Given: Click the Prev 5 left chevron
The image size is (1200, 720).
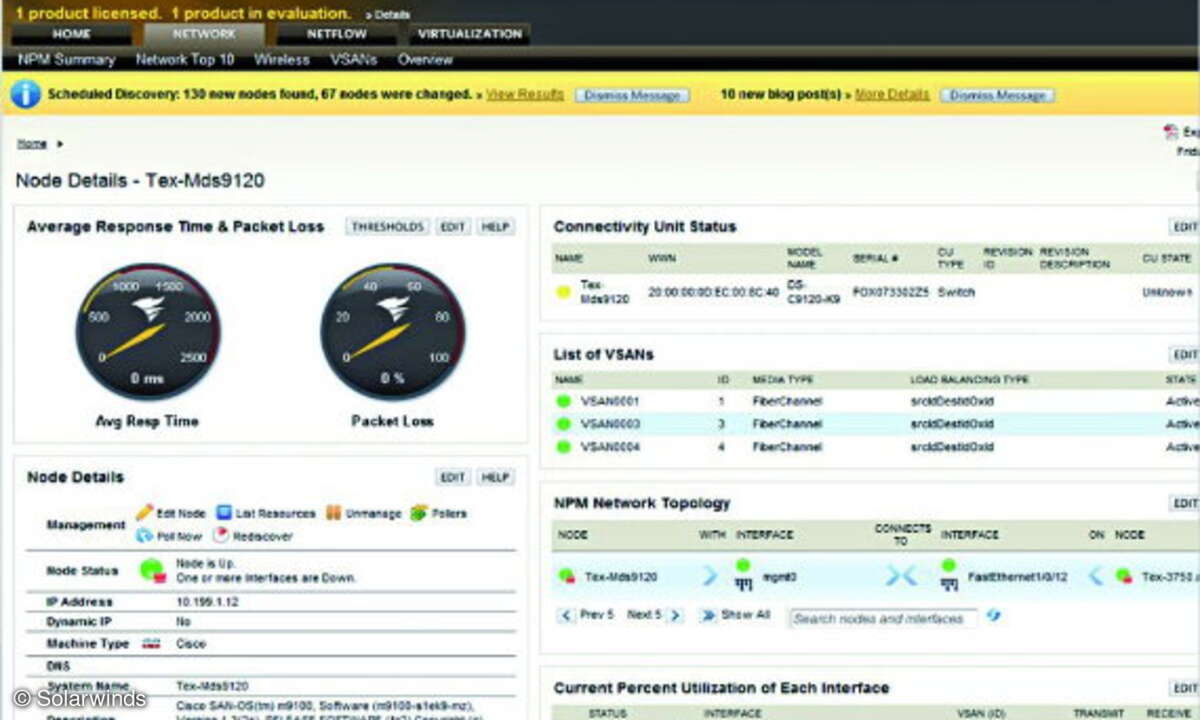Looking at the screenshot, I should (x=567, y=615).
